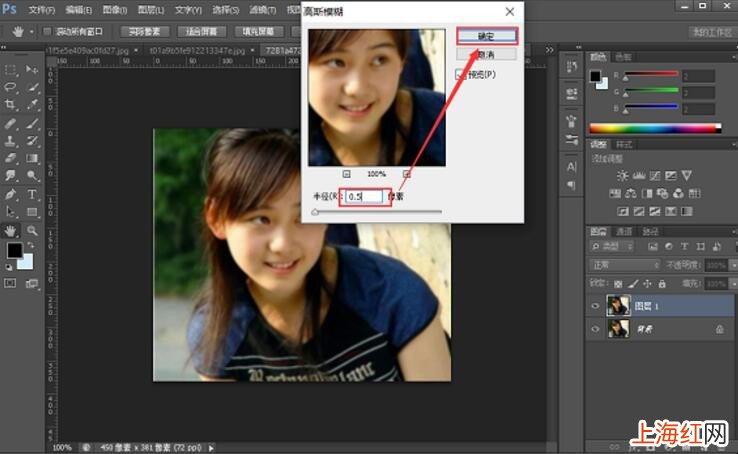Screen dimensions: 738x454
Task: Toggle lock all padlock icon
Action: (662, 284)
